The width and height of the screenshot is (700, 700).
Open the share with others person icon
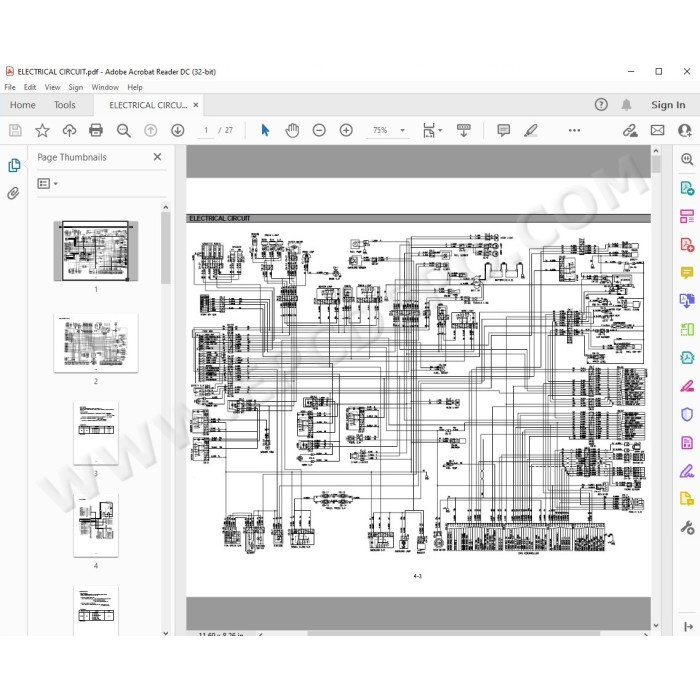(x=684, y=130)
